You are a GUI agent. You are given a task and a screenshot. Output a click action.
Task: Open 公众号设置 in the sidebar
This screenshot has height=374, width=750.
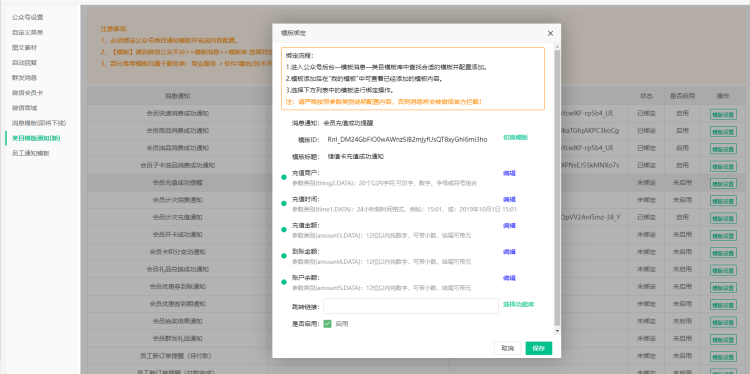(x=28, y=17)
